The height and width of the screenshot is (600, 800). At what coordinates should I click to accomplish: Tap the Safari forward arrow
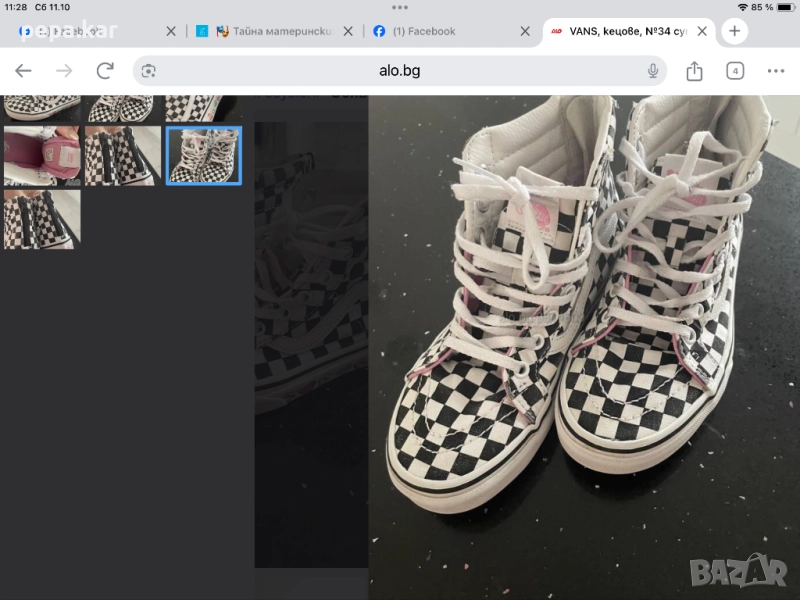[x=64, y=71]
